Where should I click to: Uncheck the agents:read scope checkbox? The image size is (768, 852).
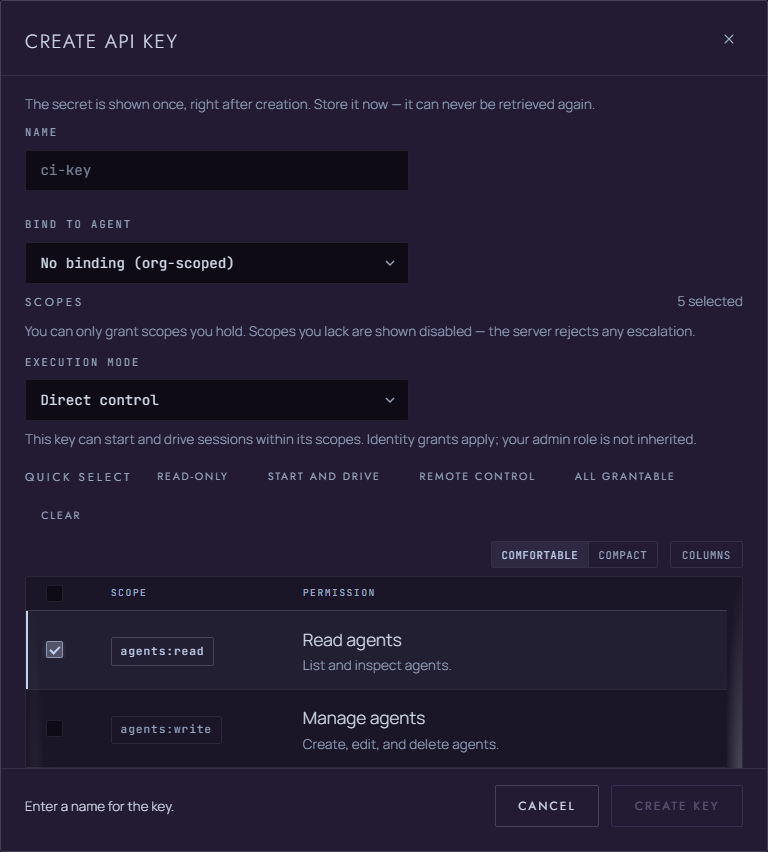(54, 650)
